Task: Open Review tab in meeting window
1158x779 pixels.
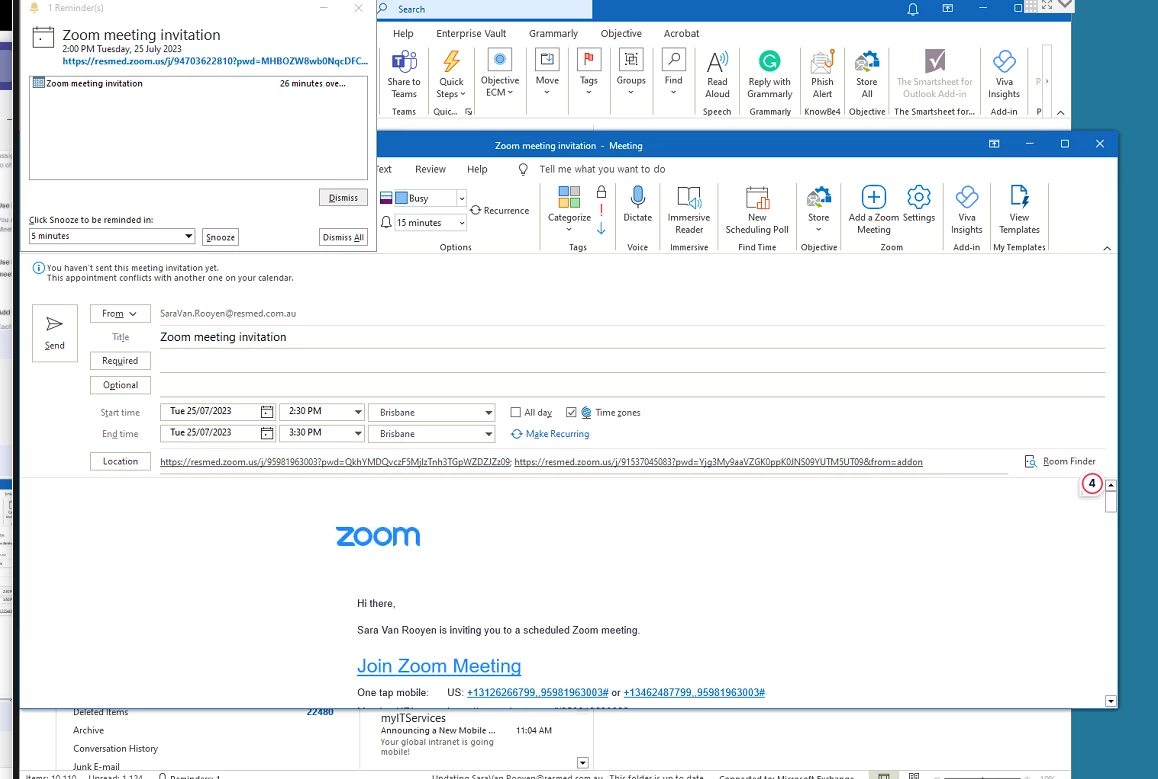Action: click(431, 169)
